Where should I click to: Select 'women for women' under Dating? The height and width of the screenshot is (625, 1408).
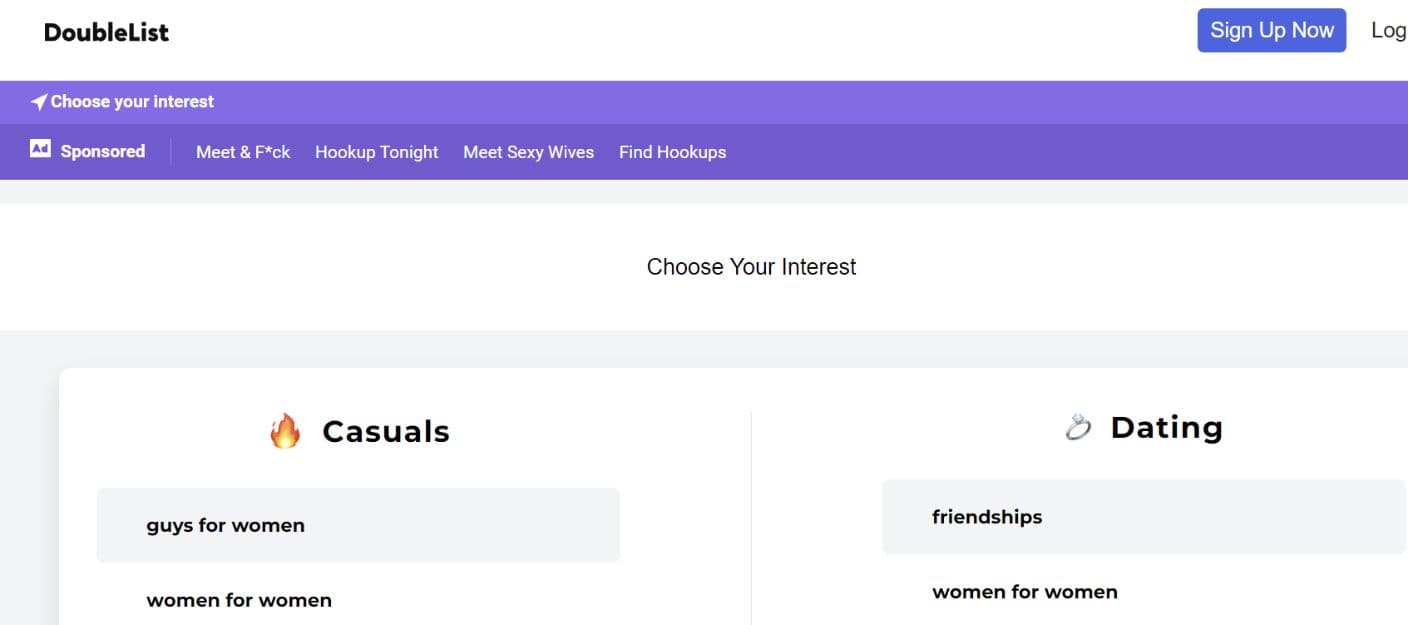click(x=1024, y=592)
